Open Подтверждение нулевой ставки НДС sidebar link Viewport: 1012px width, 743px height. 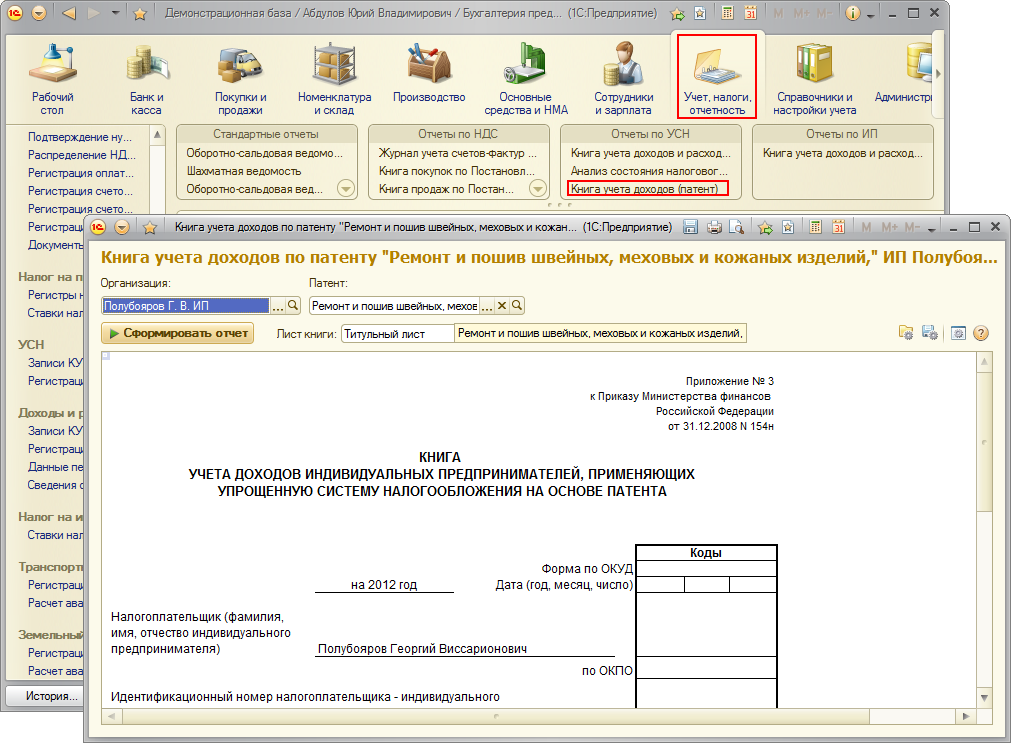(80, 137)
